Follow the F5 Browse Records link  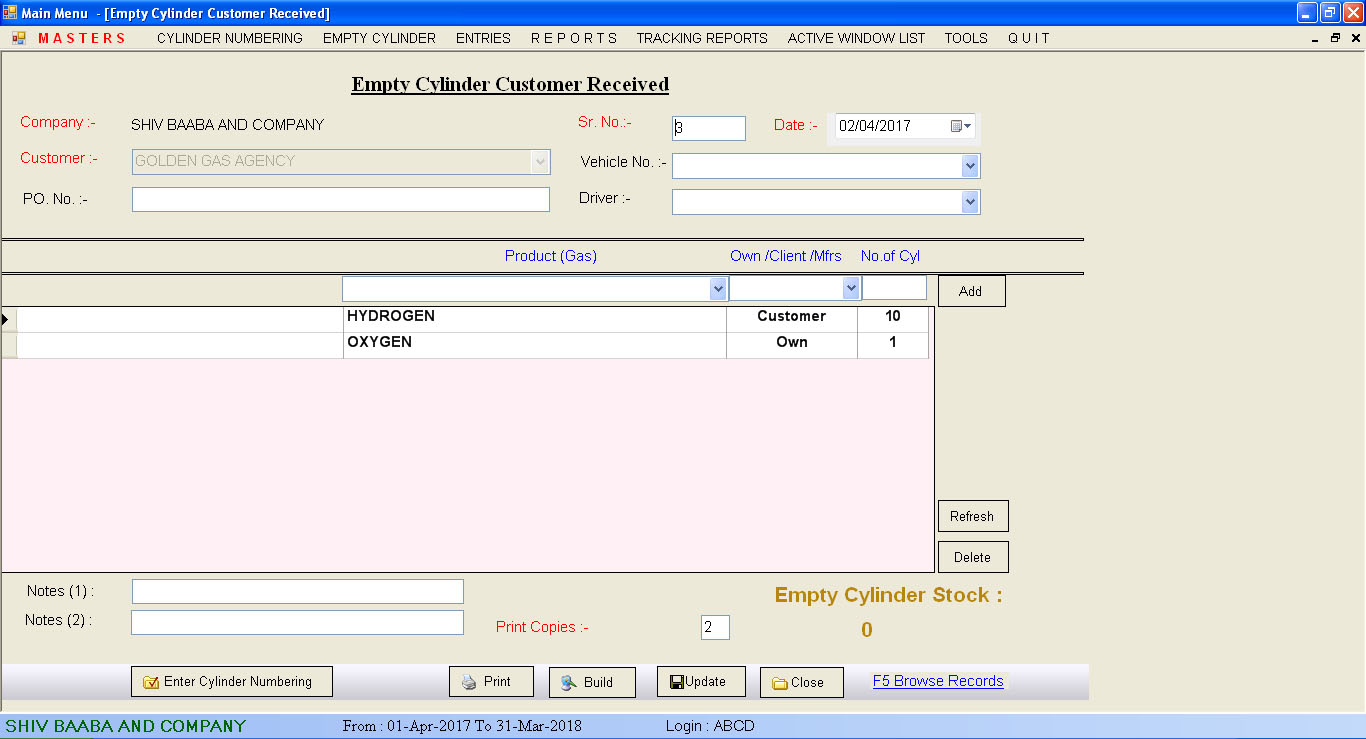(937, 681)
